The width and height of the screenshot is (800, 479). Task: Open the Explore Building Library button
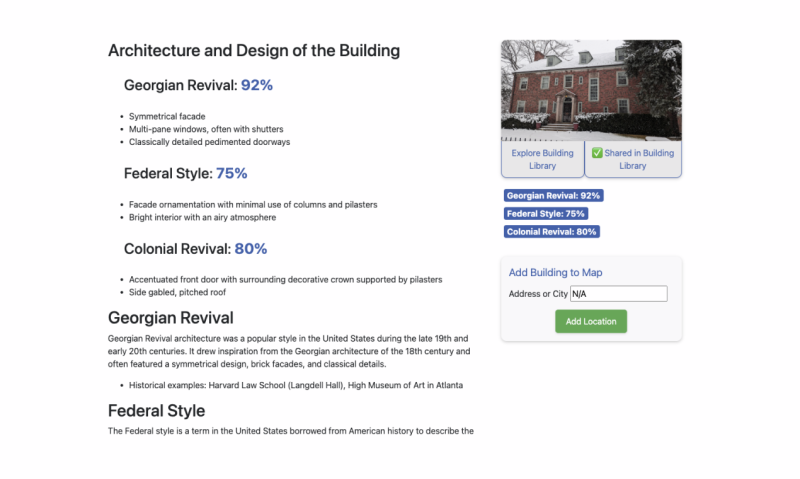[x=542, y=159]
